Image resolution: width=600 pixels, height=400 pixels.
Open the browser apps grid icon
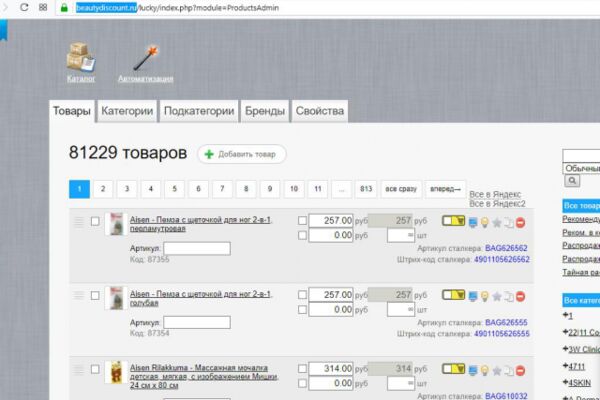click(x=43, y=7)
